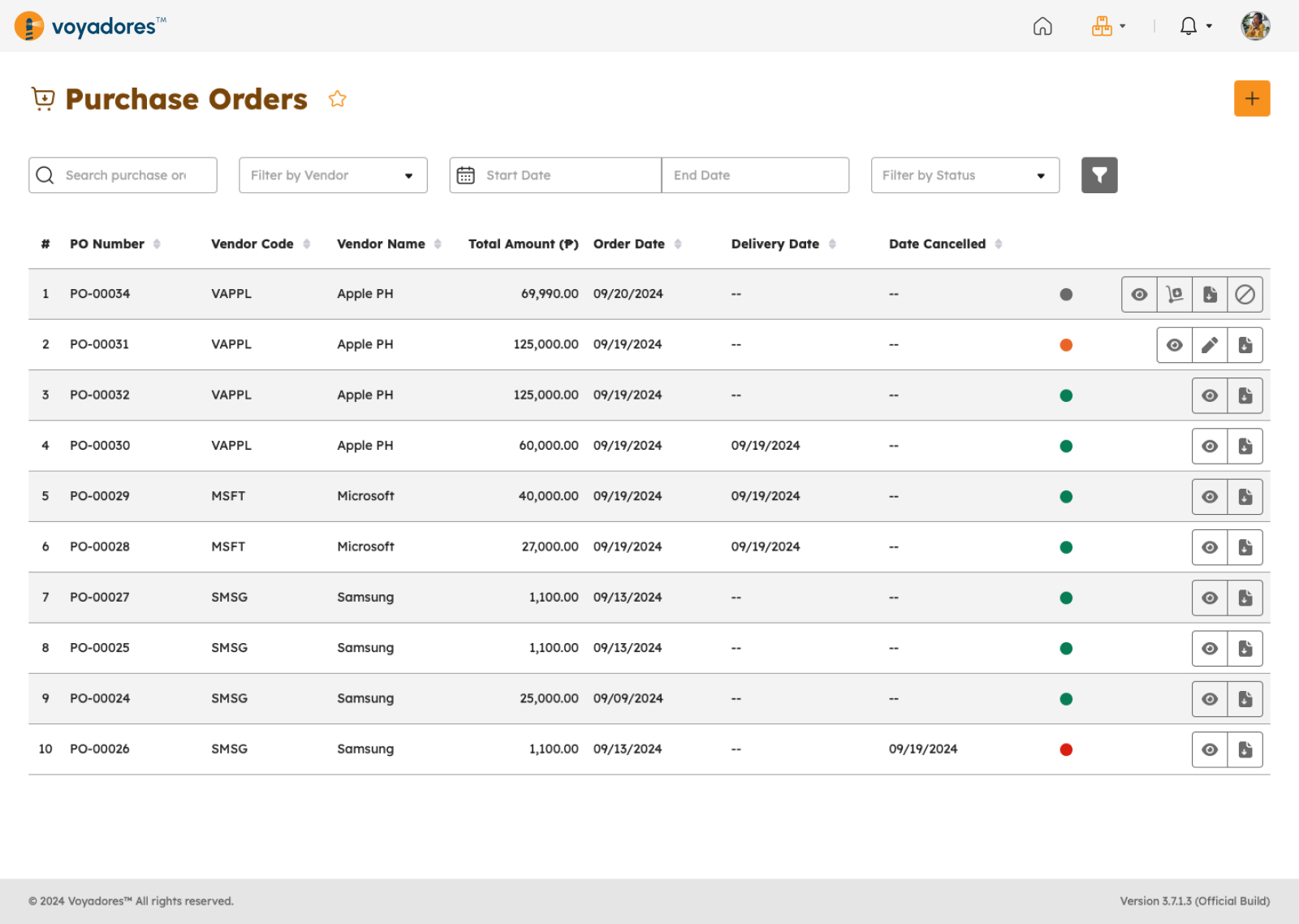Open Filter by Vendor dropdown
This screenshot has width=1299, height=924.
coord(333,175)
